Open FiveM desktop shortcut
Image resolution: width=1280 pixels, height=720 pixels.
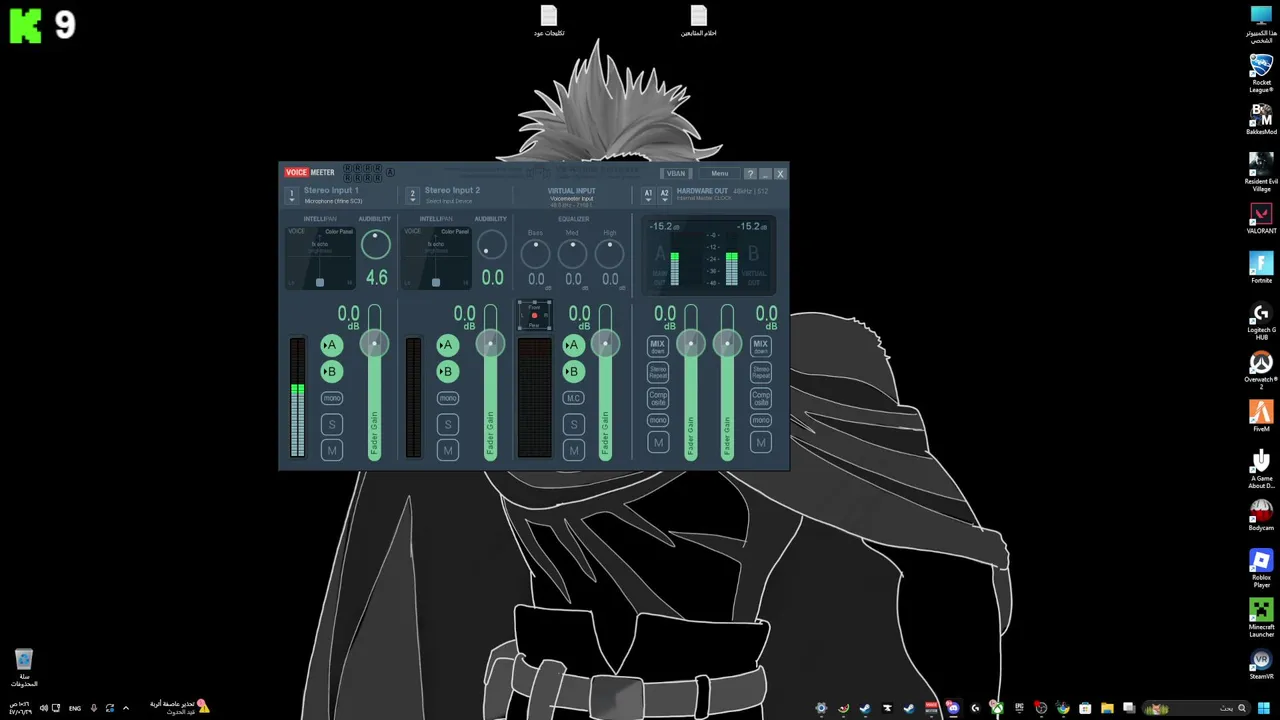pyautogui.click(x=1261, y=417)
